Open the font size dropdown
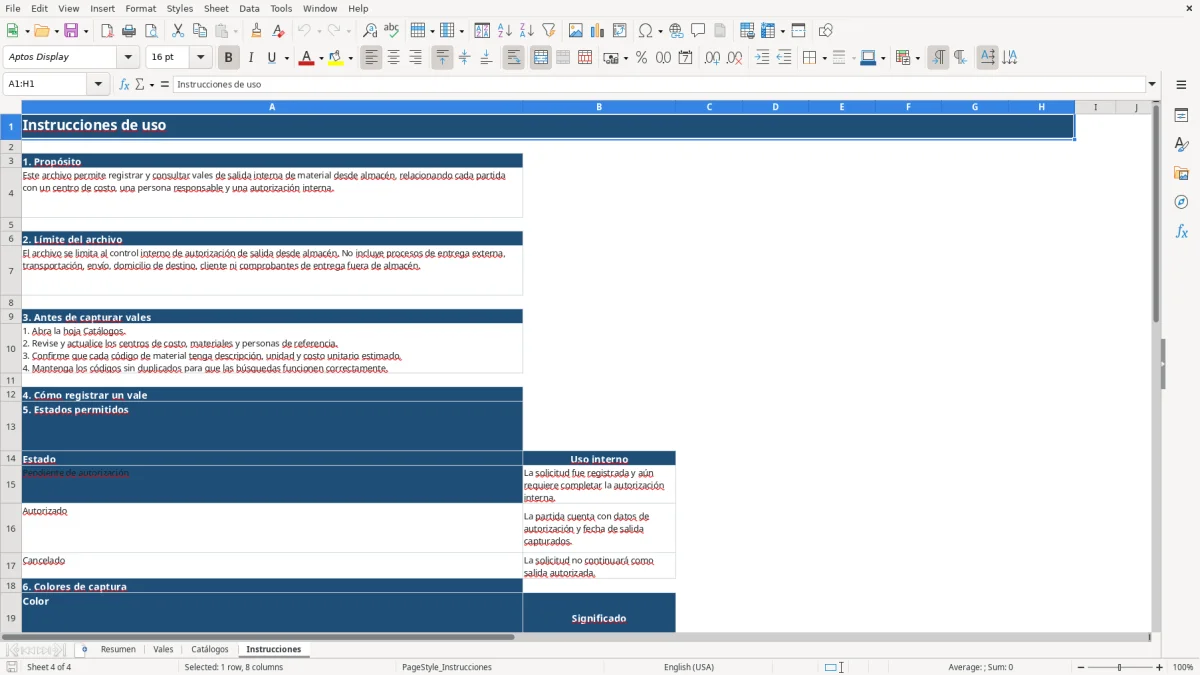The width and height of the screenshot is (1200, 675). click(201, 57)
